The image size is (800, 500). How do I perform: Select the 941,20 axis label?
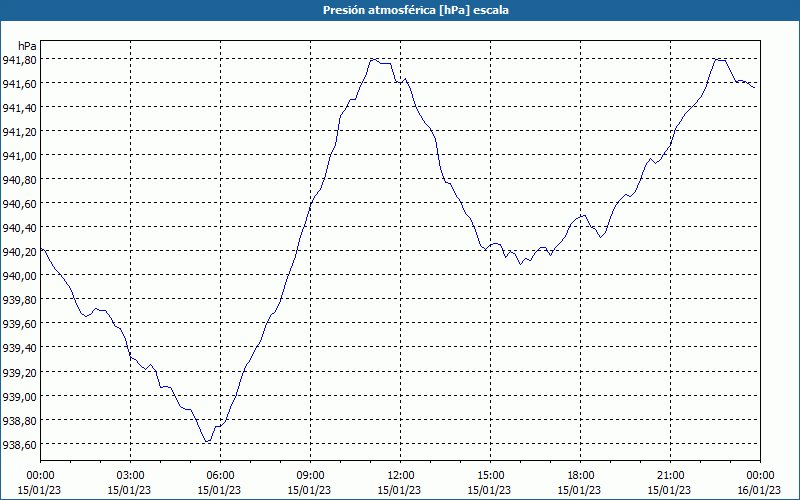19,132
